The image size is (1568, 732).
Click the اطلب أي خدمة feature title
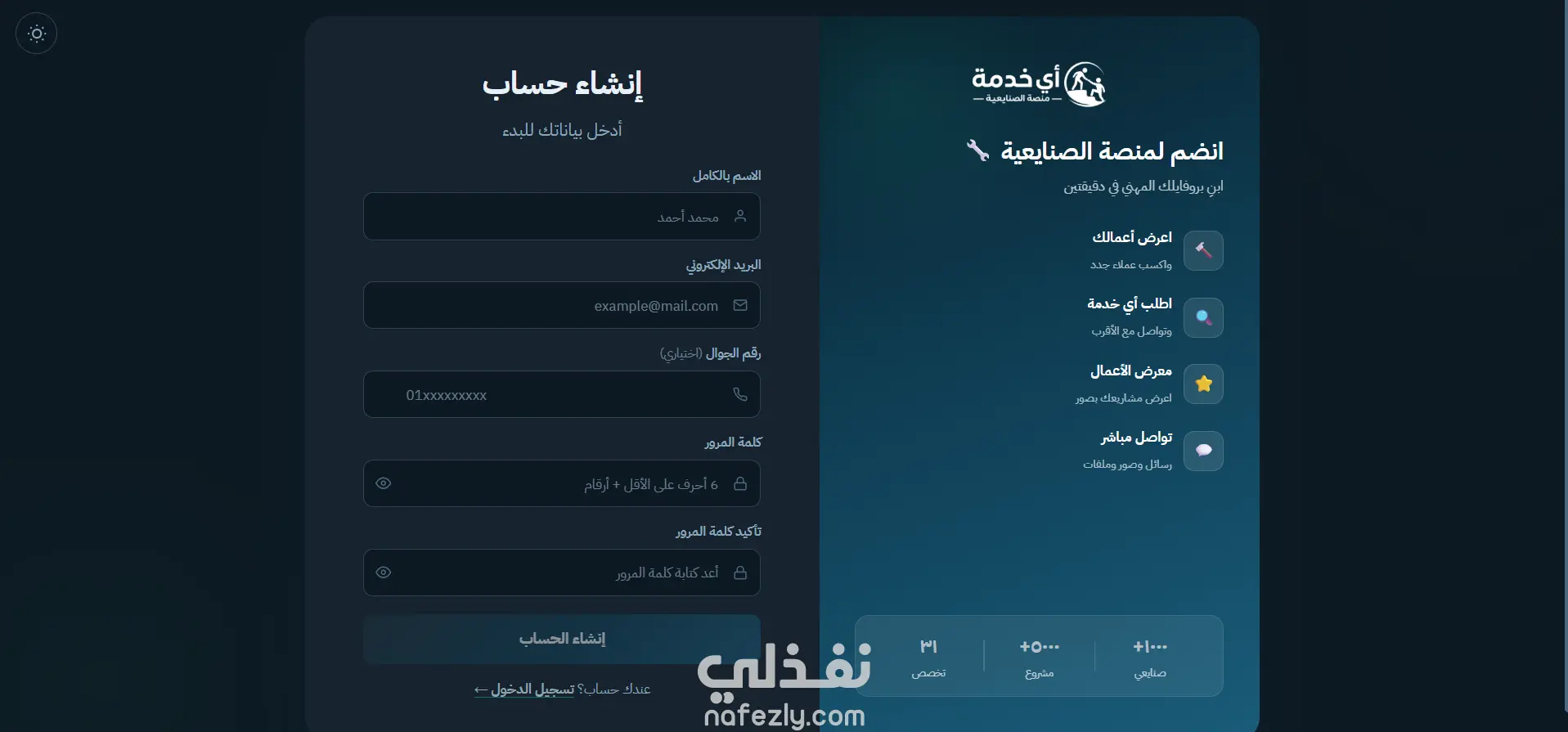tap(1130, 304)
